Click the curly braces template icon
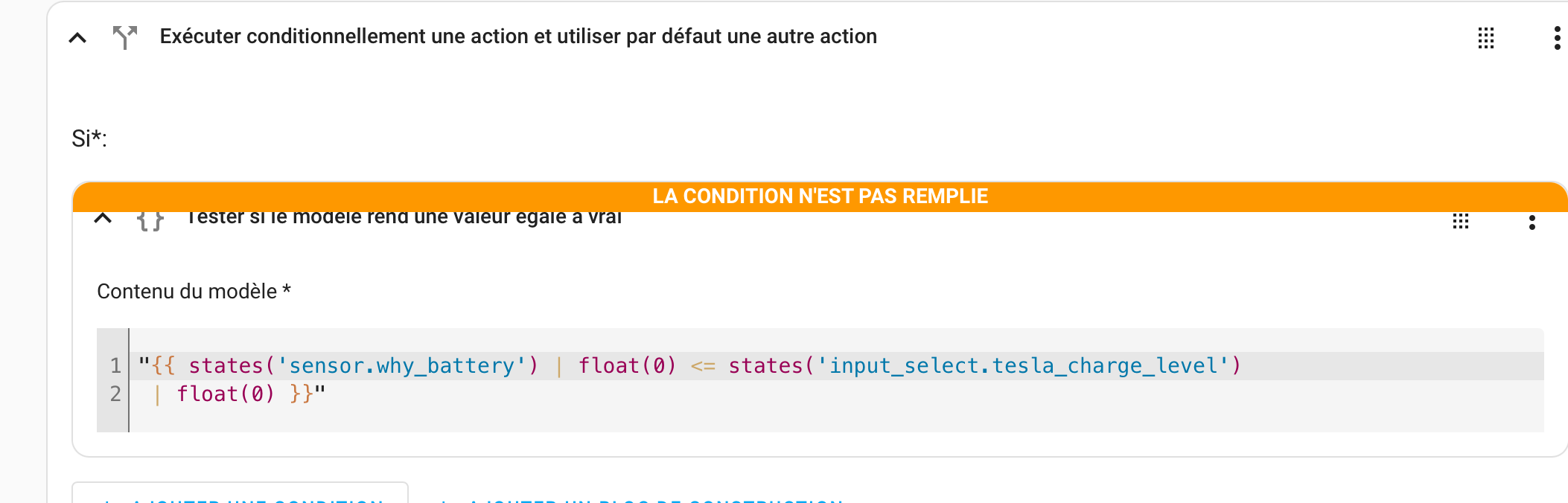This screenshot has height=503, width=1568. tap(150, 220)
